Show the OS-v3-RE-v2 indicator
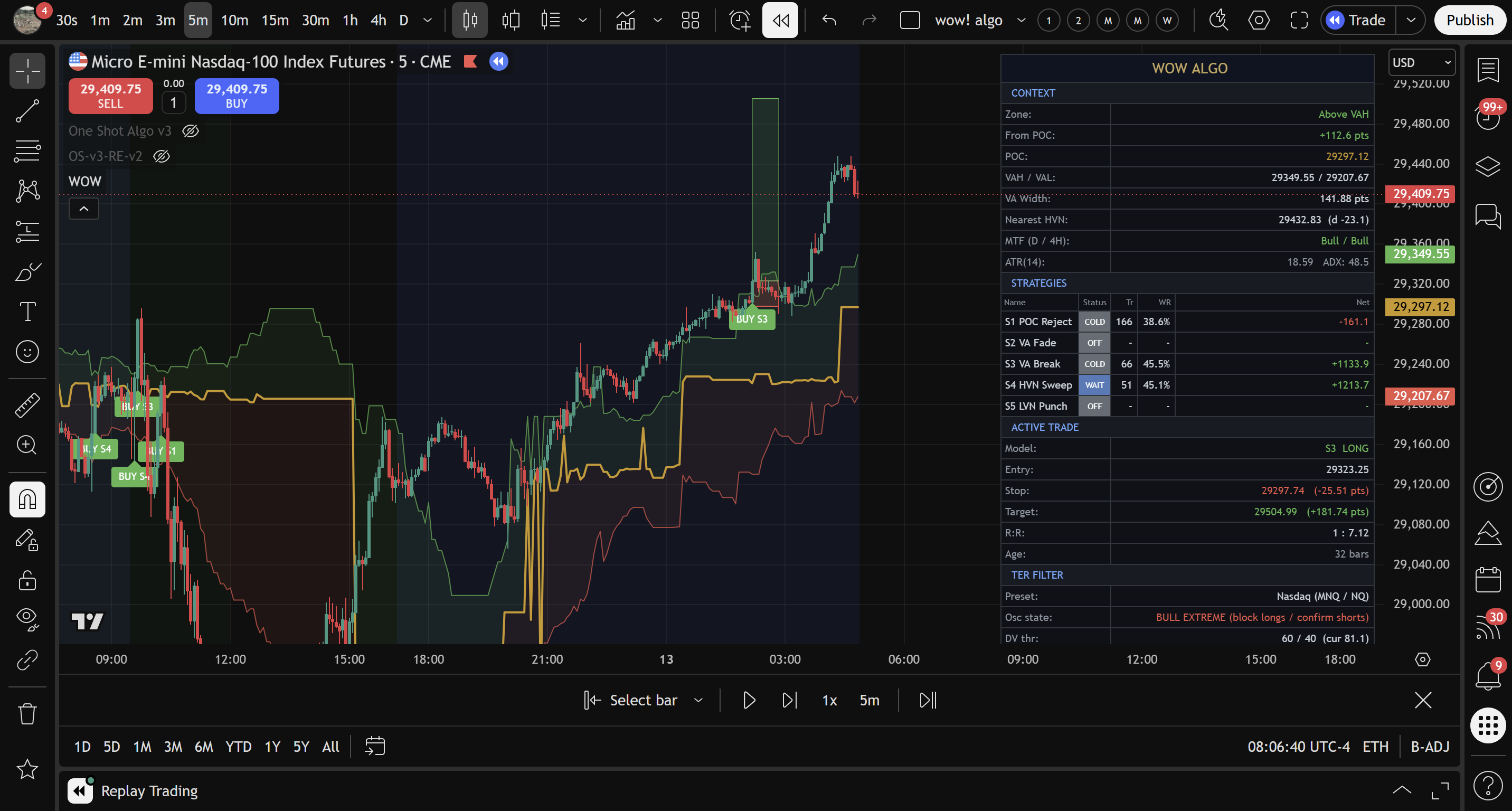This screenshot has width=1512, height=811. [x=162, y=156]
